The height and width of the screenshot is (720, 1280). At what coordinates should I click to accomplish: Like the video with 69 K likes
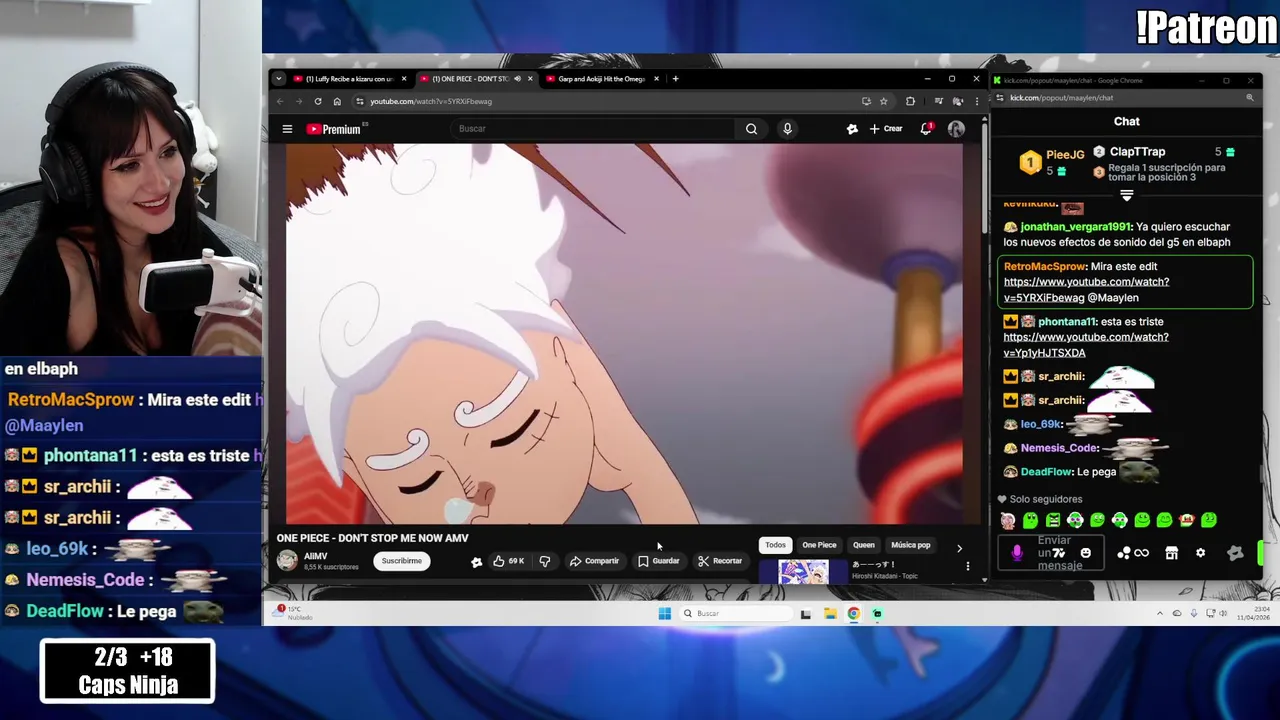click(x=508, y=561)
